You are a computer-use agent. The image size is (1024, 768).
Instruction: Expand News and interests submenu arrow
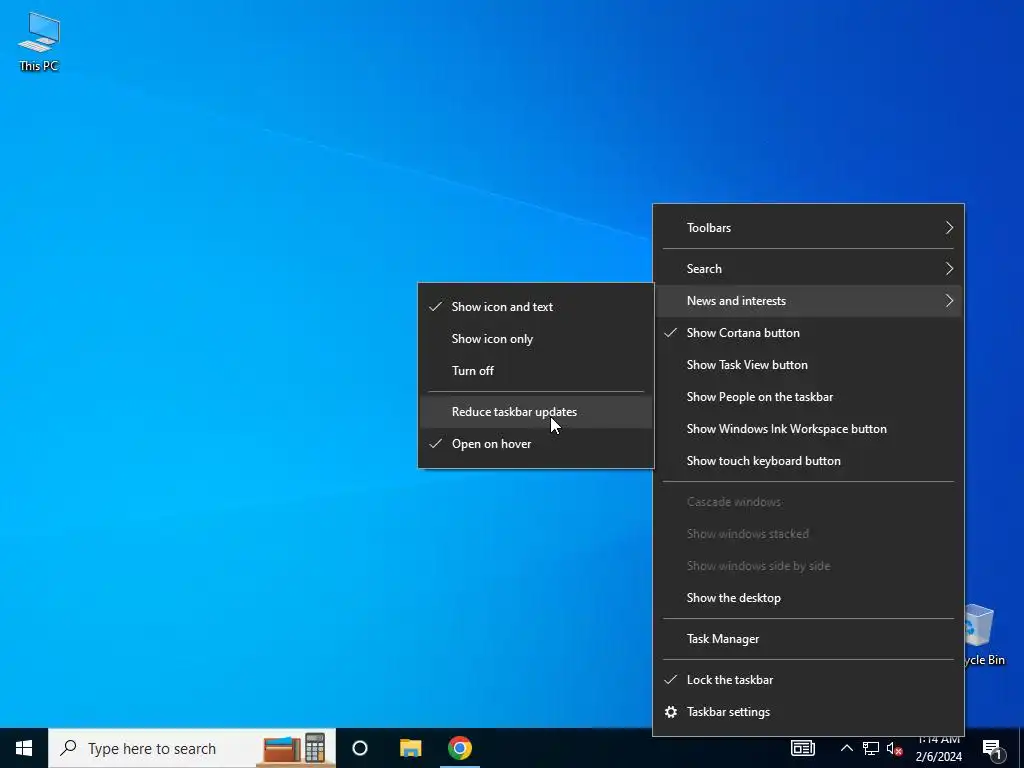pyautogui.click(x=949, y=300)
